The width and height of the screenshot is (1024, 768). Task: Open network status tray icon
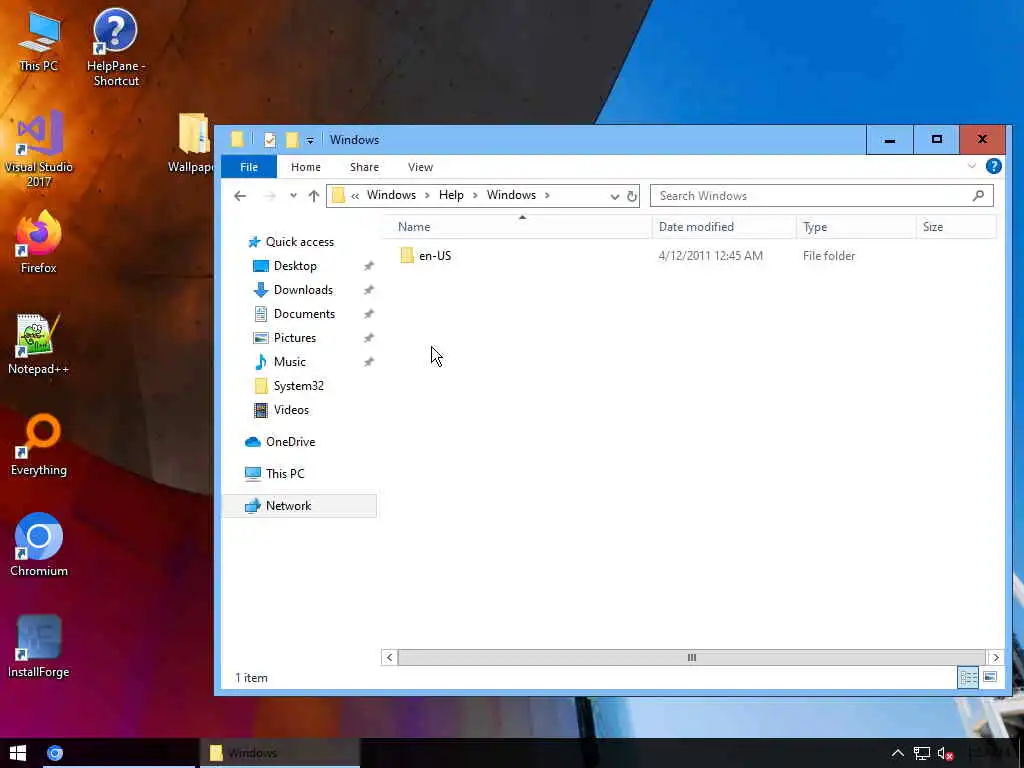(x=921, y=754)
